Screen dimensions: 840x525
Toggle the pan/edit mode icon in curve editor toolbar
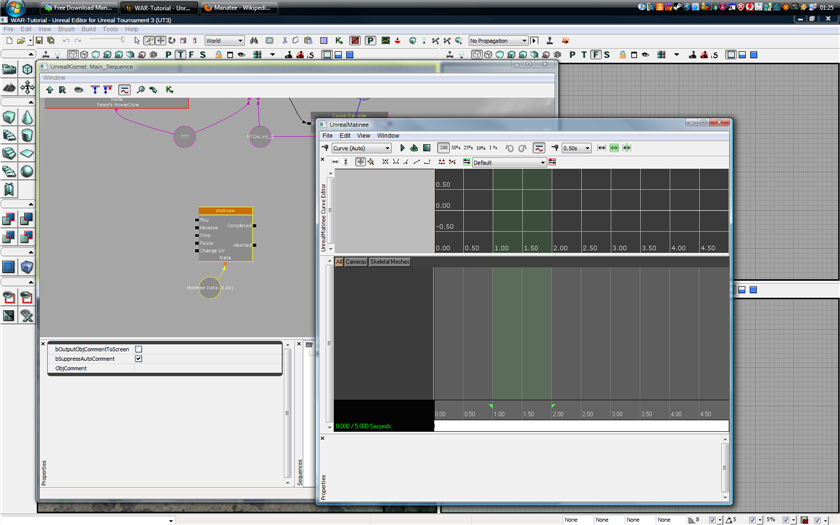pyautogui.click(x=361, y=162)
